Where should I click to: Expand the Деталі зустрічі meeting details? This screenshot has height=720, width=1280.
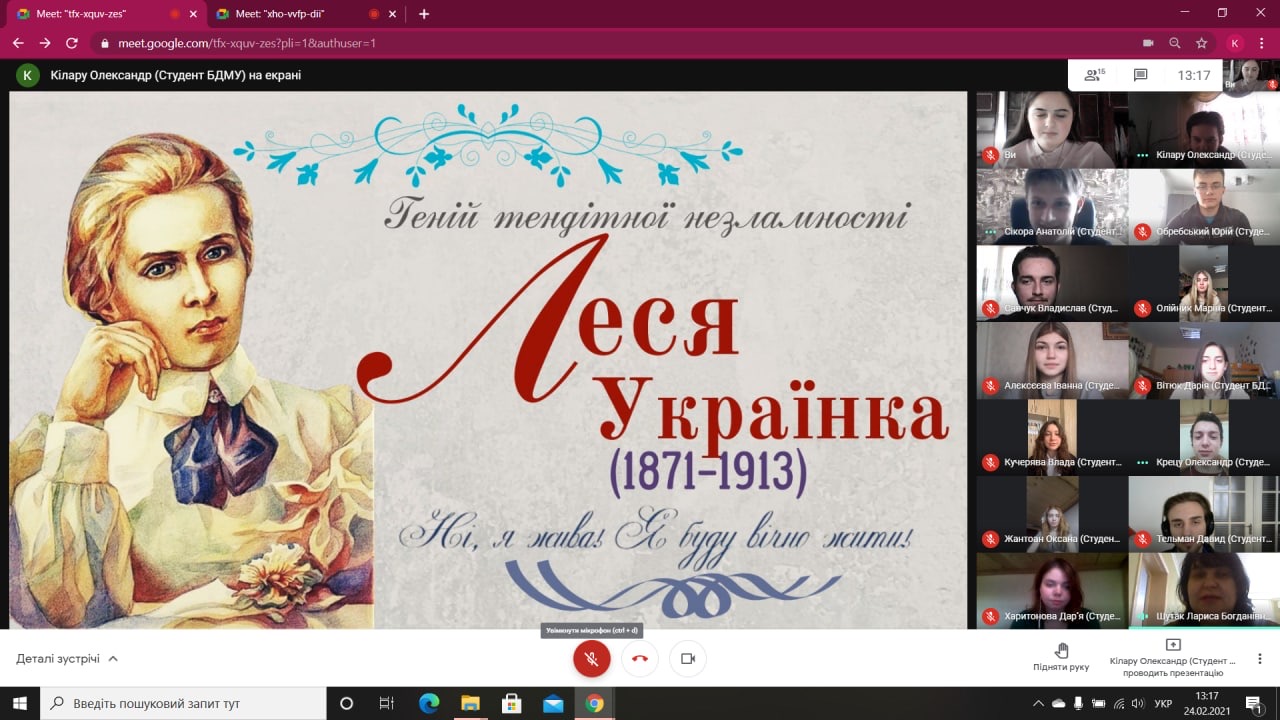click(67, 659)
